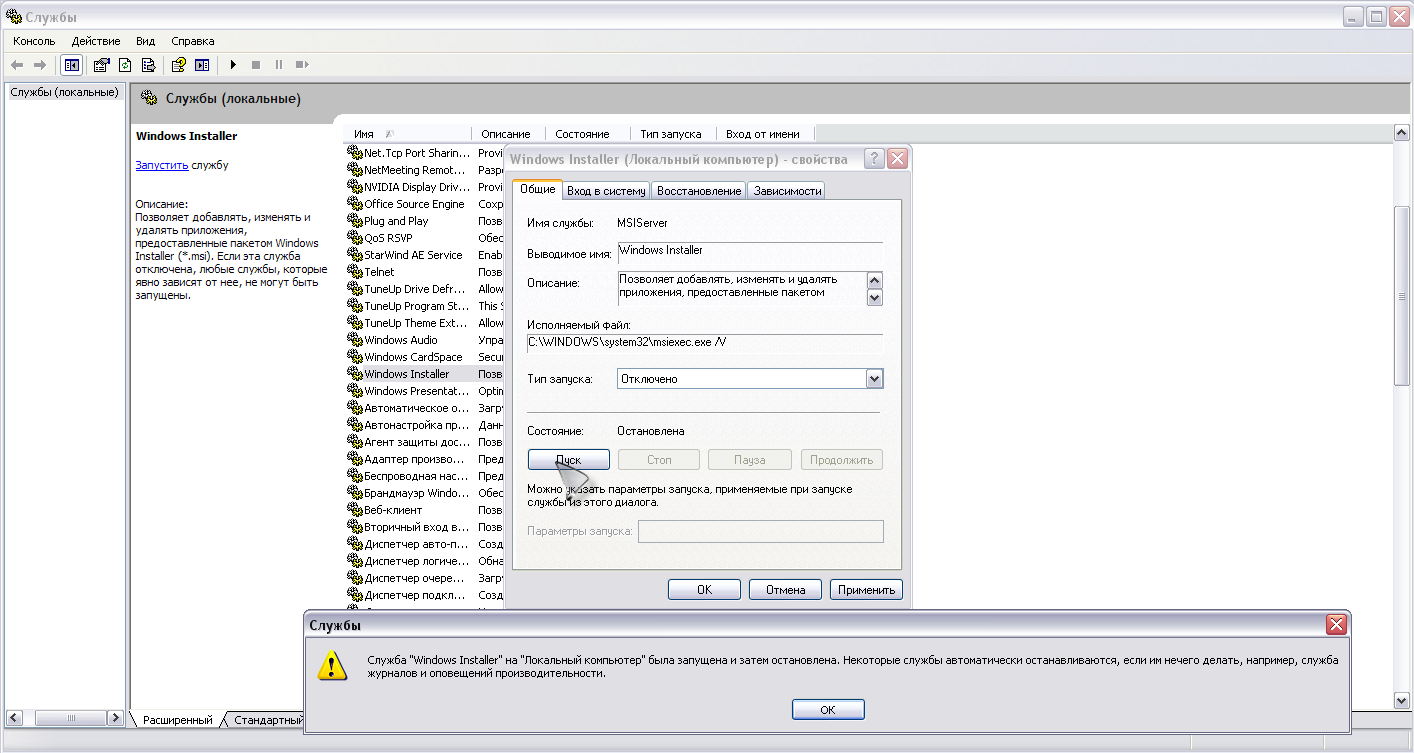1414x753 pixels.
Task: Click the description scroll down arrow
Action: pyautogui.click(x=874, y=297)
